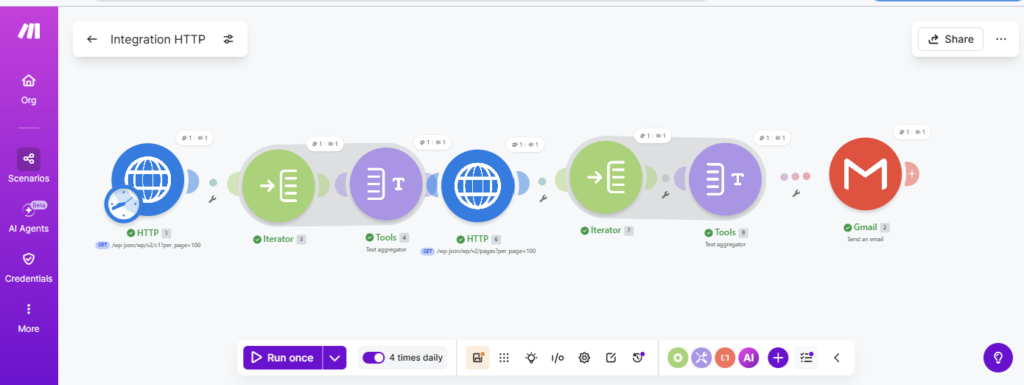
Task: Open scenario notes icon in toolbar
Action: point(611,358)
